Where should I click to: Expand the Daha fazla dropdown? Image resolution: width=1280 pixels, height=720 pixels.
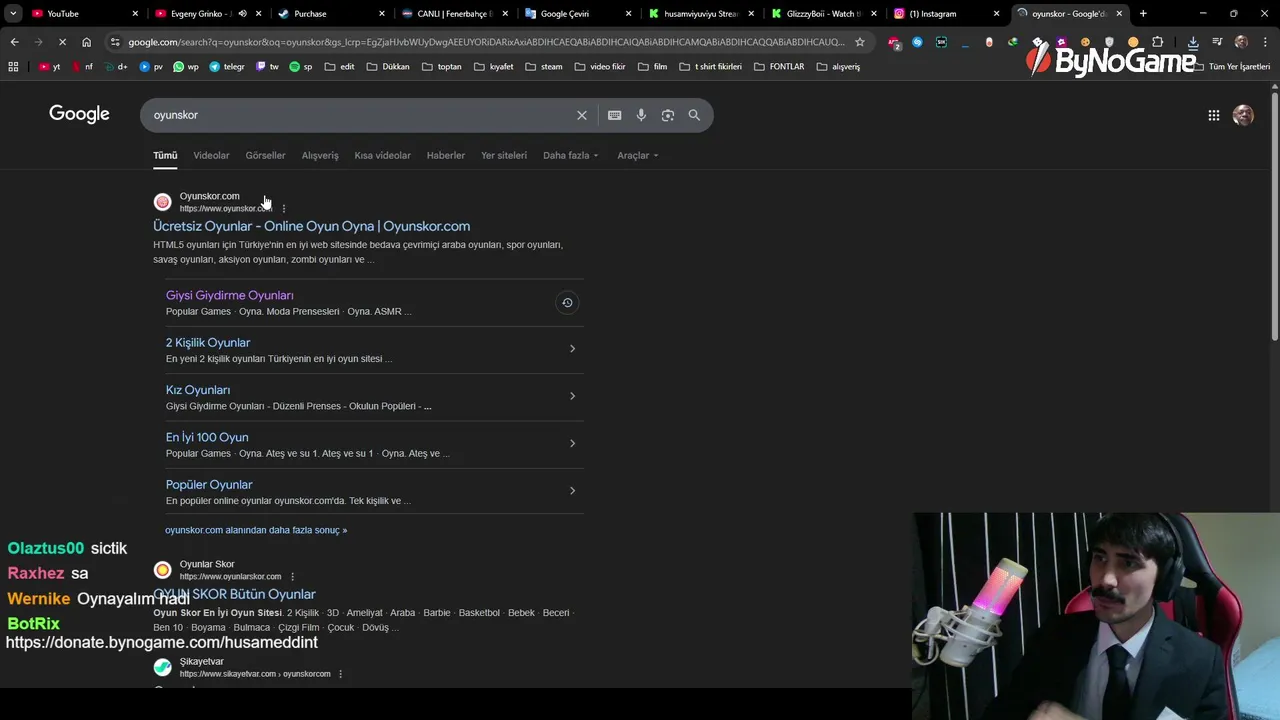[x=570, y=155]
